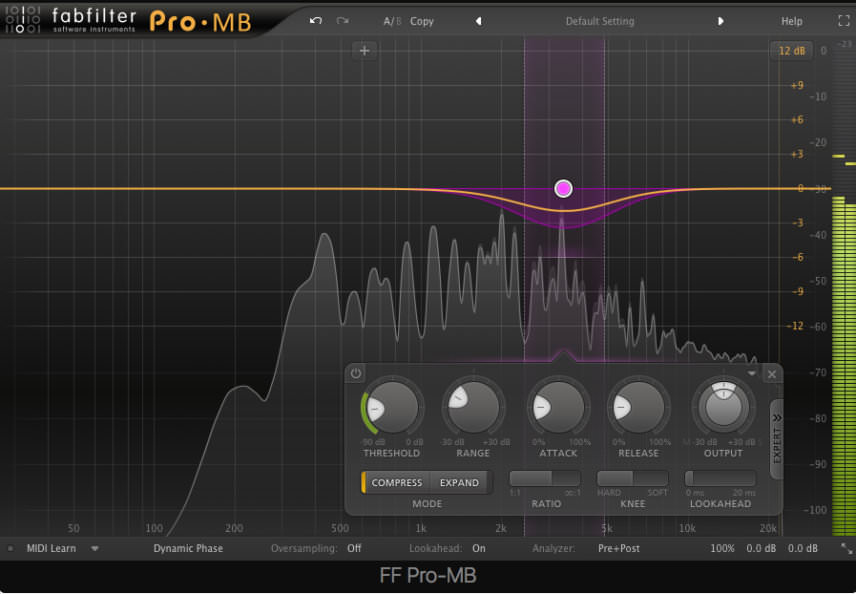This screenshot has height=594, width=856.
Task: Click the Ratio slider
Action: (544, 479)
